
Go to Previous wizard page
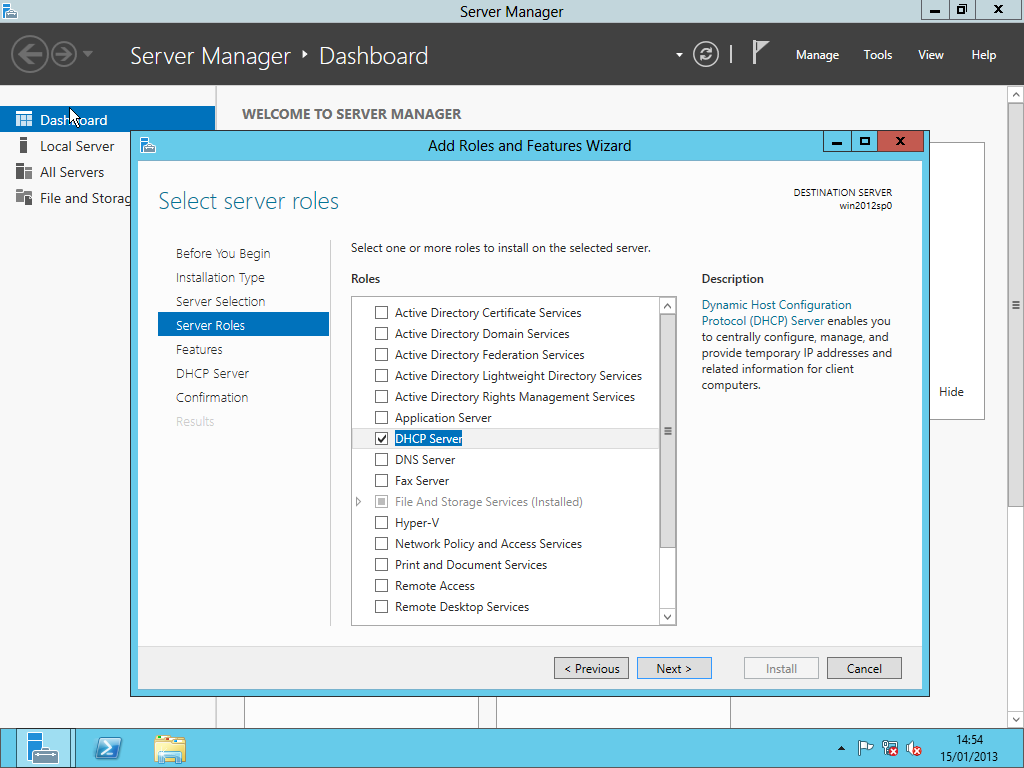(x=592, y=669)
